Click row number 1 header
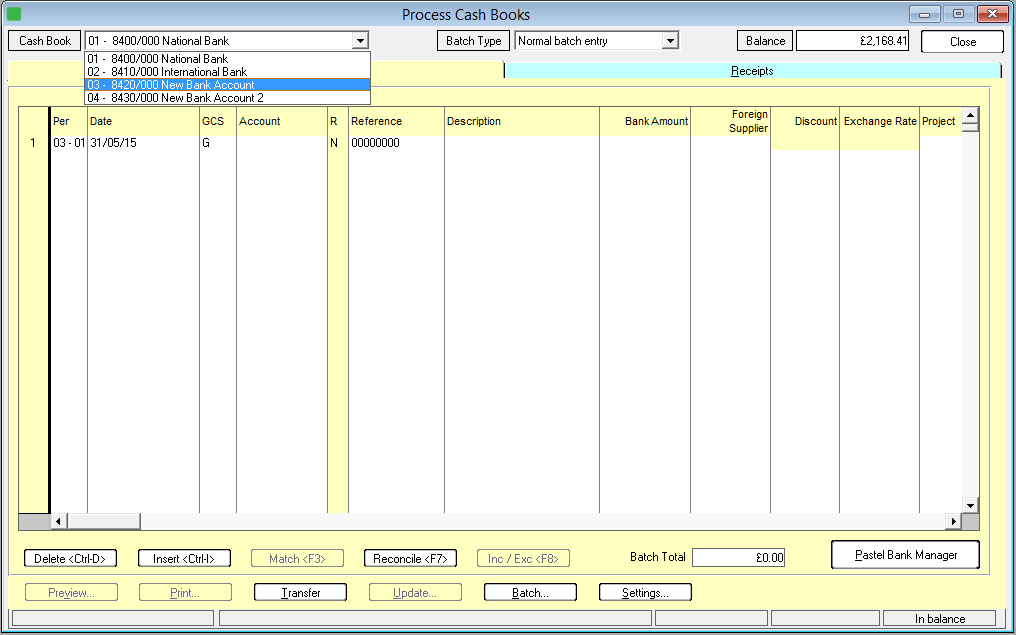The height and width of the screenshot is (635, 1016). coord(34,143)
